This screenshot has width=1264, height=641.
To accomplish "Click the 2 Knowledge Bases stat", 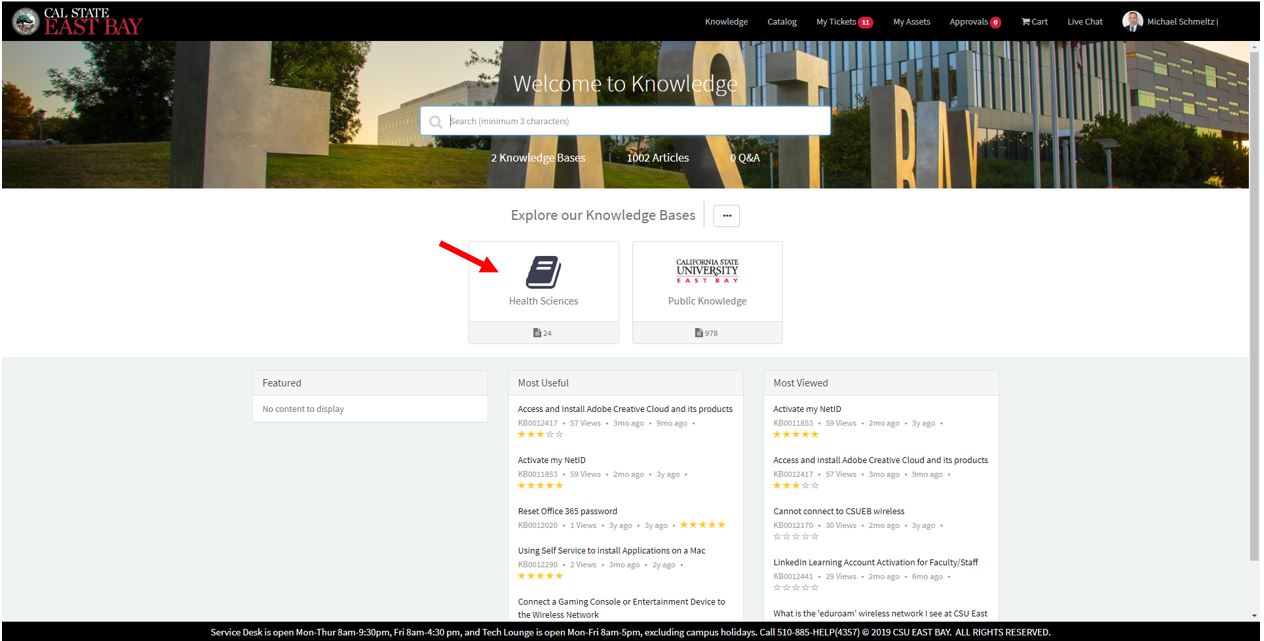I will pyautogui.click(x=538, y=158).
